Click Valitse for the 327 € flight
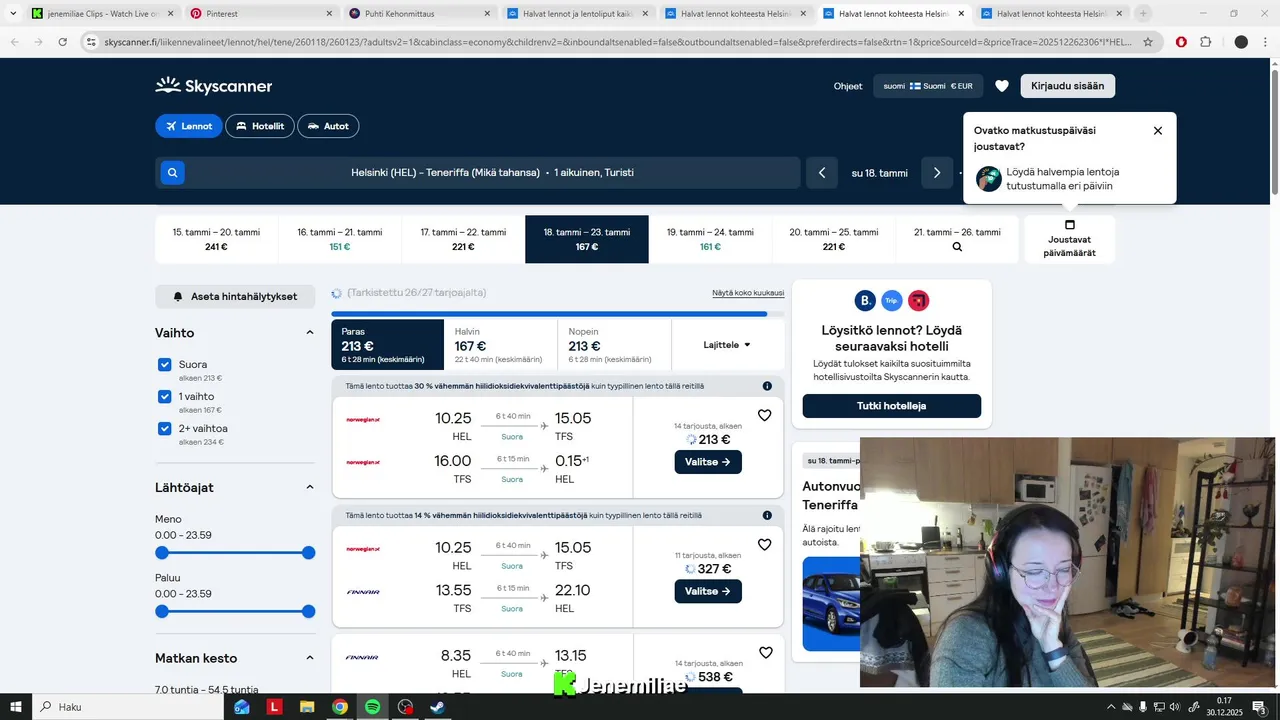The image size is (1280, 720). tap(708, 591)
